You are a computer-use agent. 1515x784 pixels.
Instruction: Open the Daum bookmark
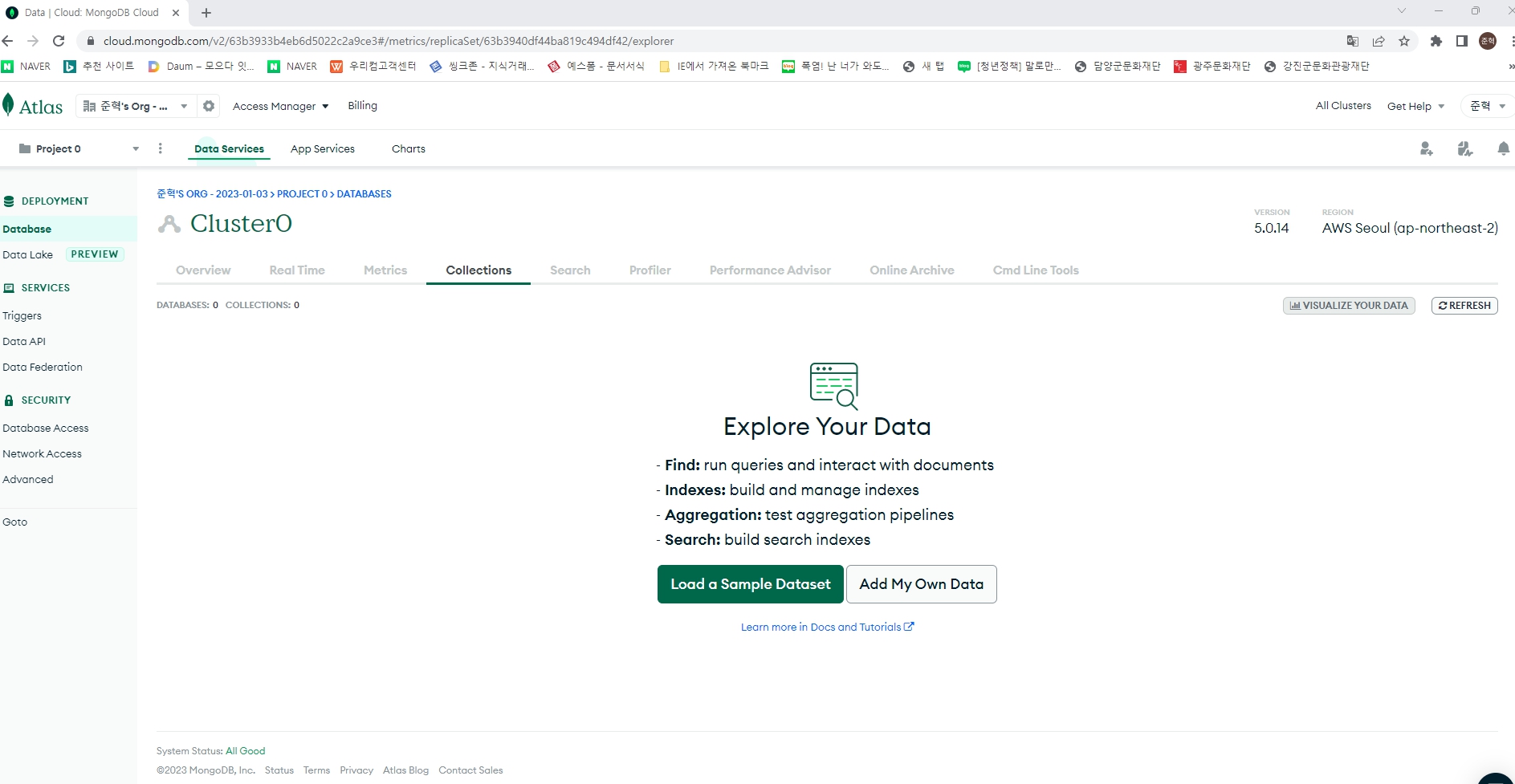(201, 67)
